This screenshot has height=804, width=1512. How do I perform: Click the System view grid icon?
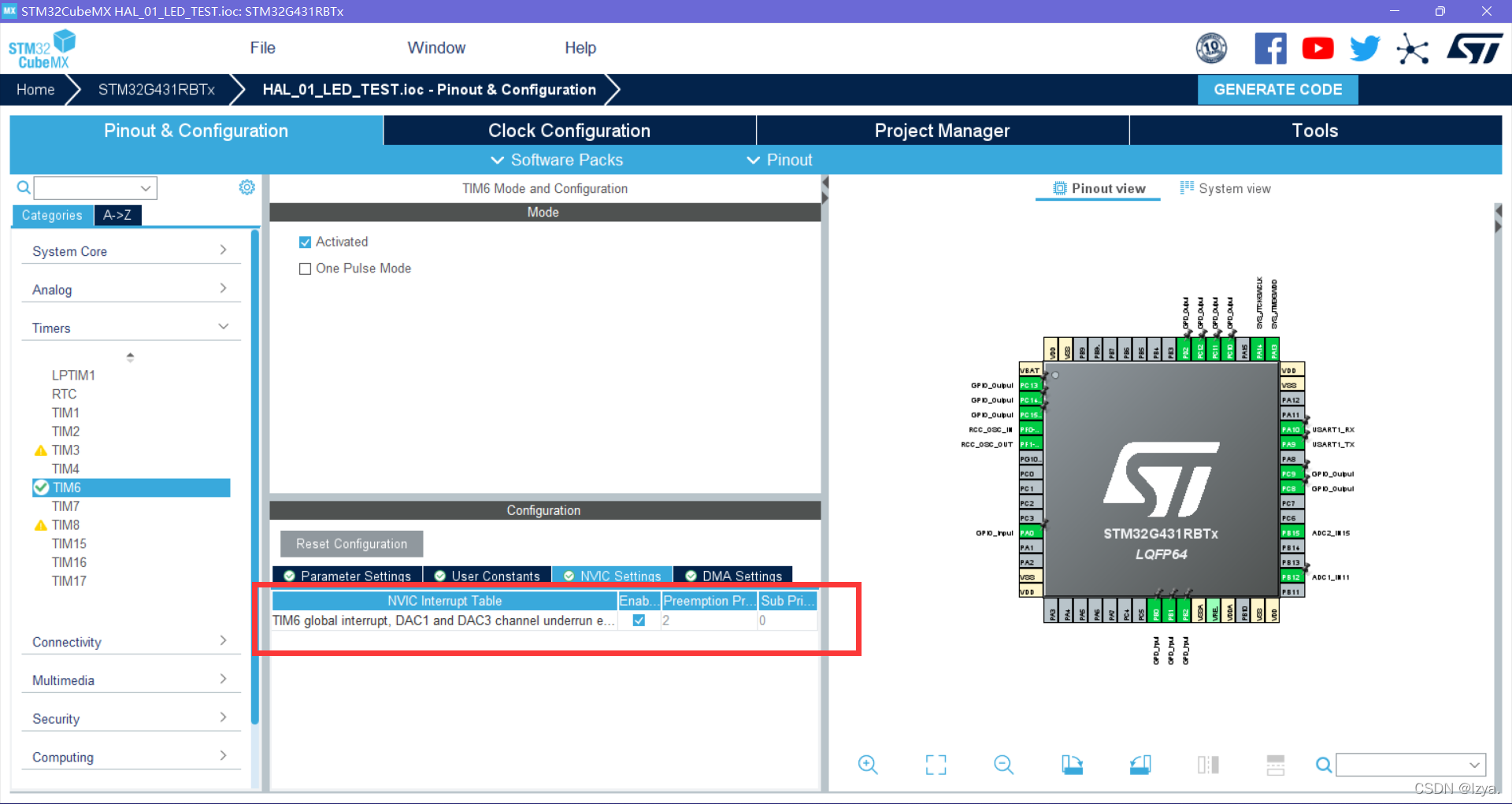[x=1187, y=187]
